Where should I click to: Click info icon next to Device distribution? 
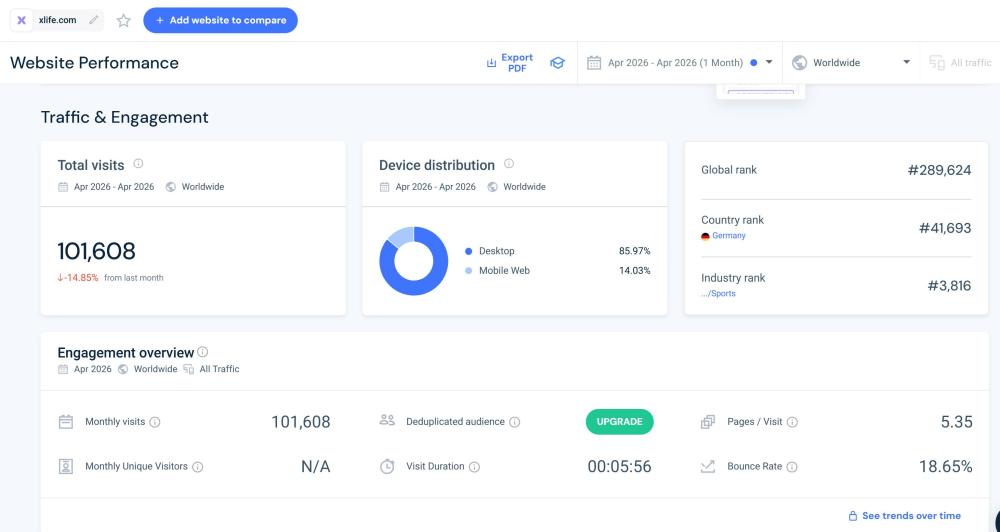pyautogui.click(x=509, y=164)
